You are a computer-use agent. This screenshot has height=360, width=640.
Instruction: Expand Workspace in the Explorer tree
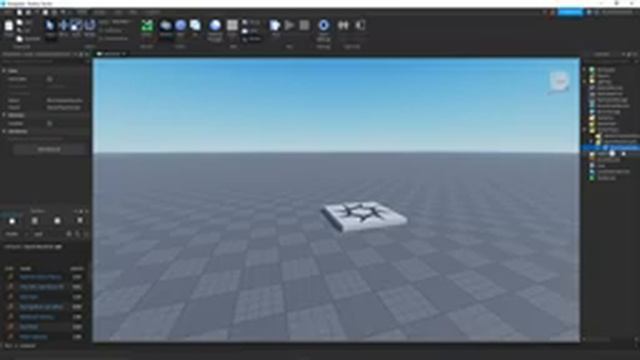point(585,70)
